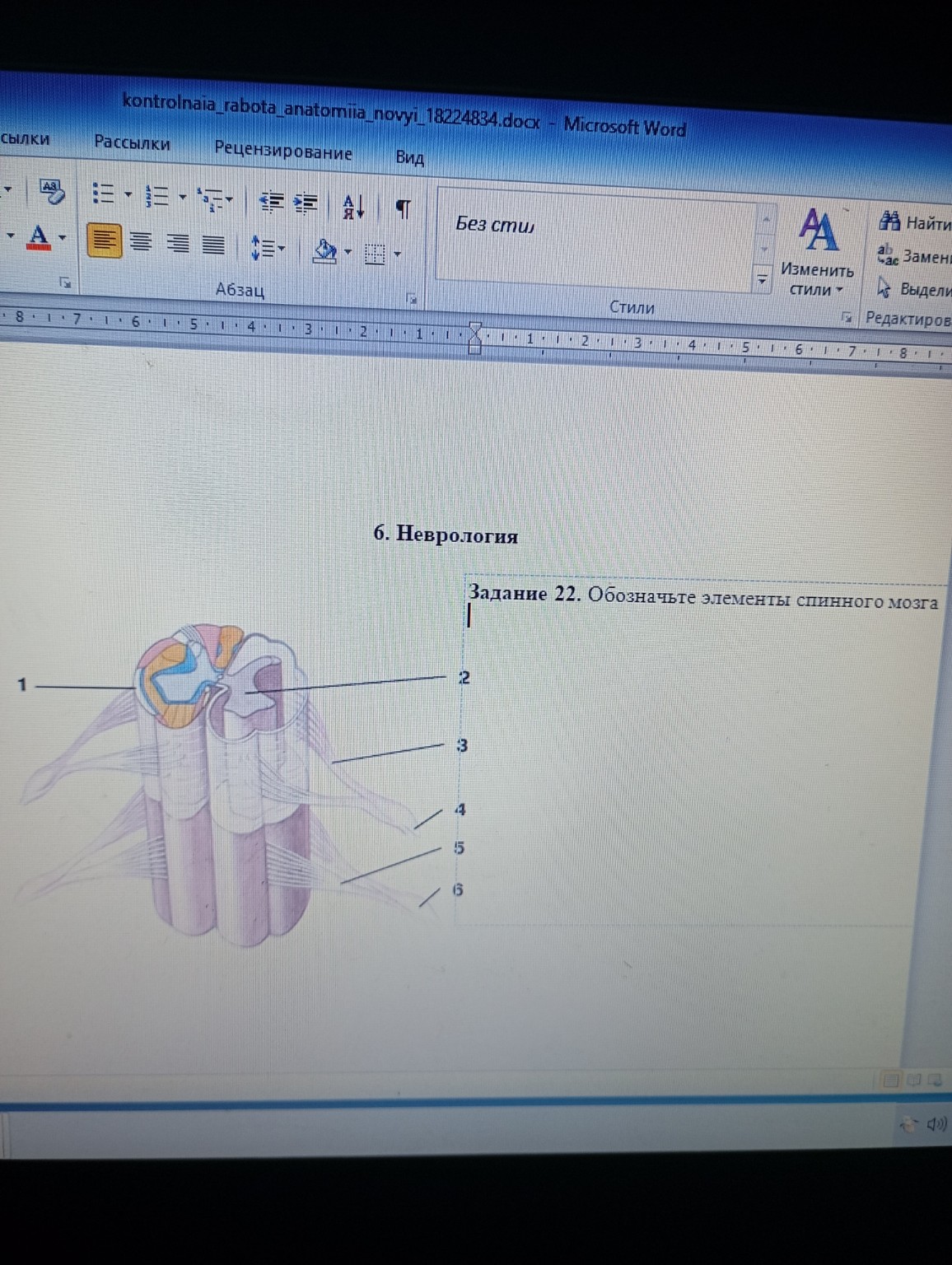The height and width of the screenshot is (1265, 952).
Task: Align paragraph text to the right
Action: coord(178,244)
